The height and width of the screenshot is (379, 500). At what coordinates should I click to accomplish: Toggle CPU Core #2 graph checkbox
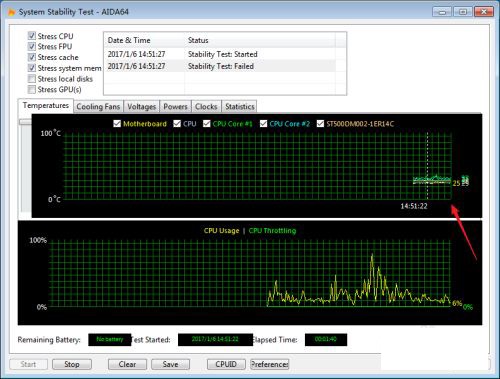[x=263, y=124]
